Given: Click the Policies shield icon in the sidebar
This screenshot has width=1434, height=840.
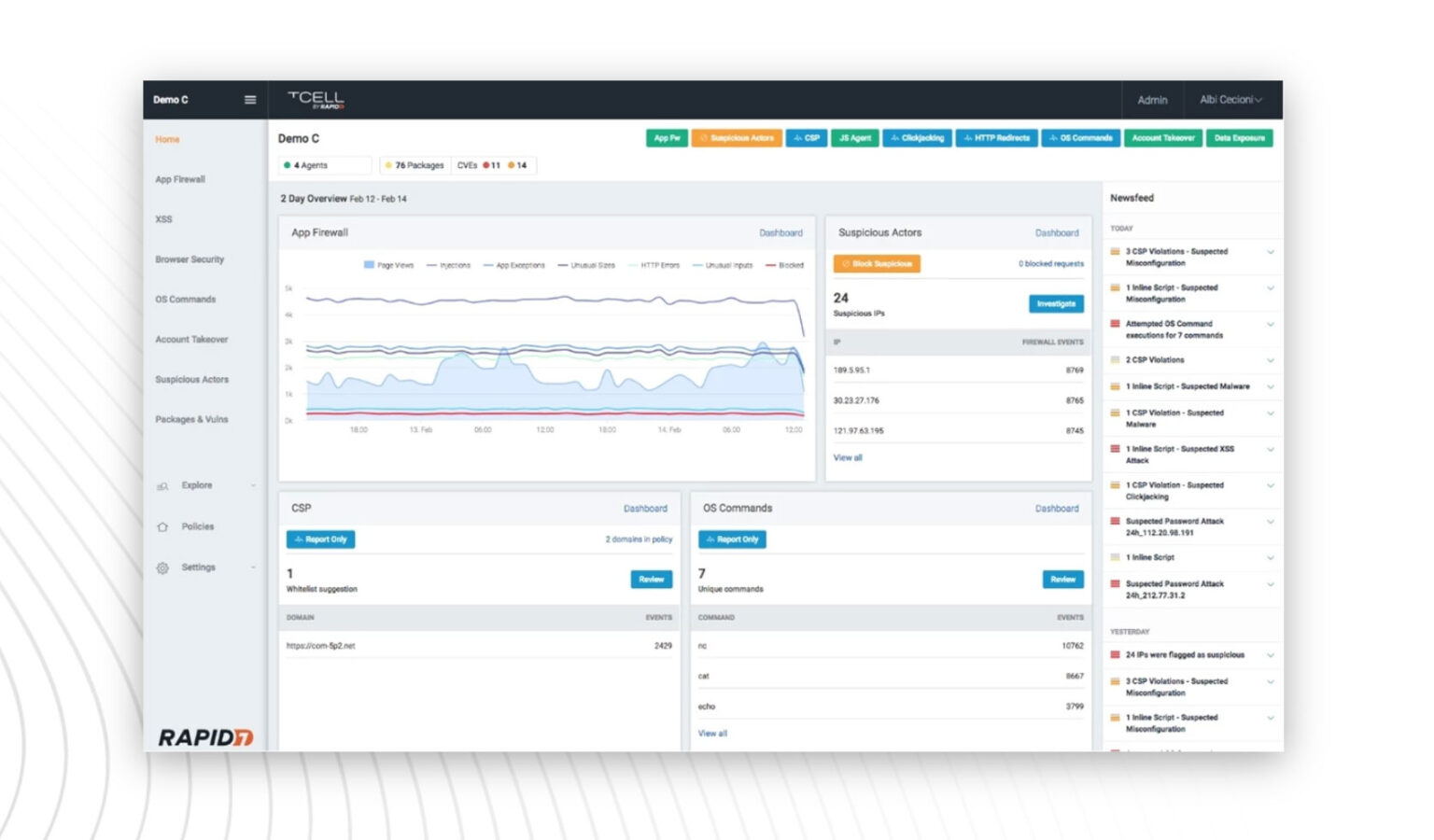Looking at the screenshot, I should (x=162, y=527).
